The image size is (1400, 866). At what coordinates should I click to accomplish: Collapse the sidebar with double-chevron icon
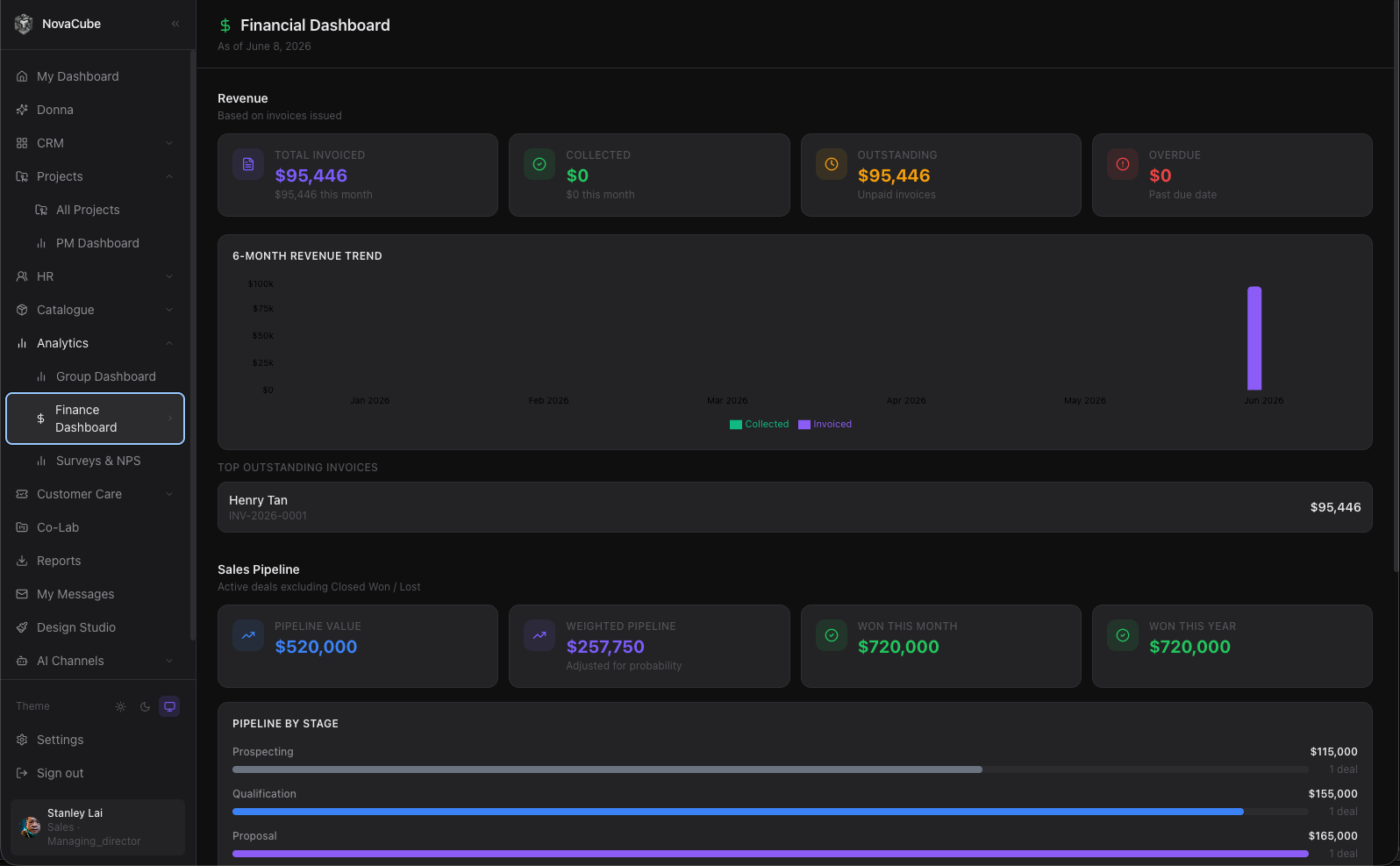[x=175, y=24]
